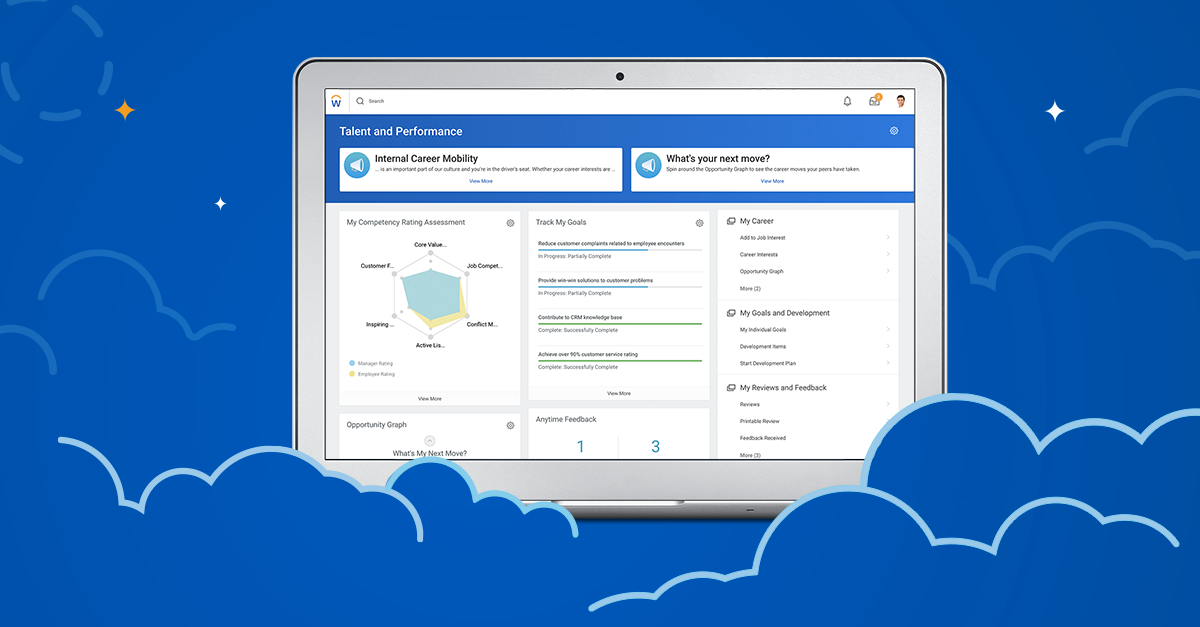The height and width of the screenshot is (627, 1200).
Task: Open the inbox with orange badge
Action: (x=875, y=101)
